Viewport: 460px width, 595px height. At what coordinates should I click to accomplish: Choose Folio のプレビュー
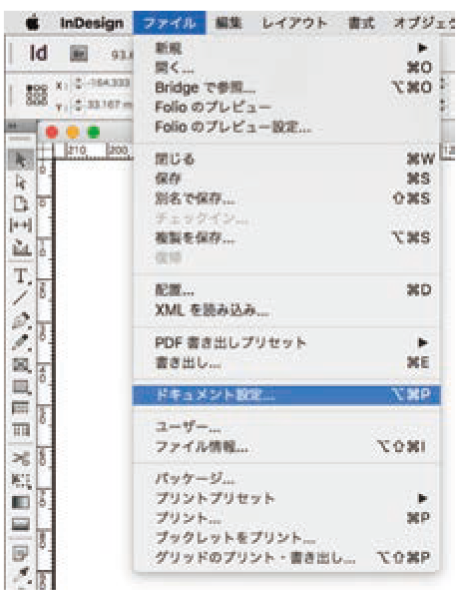pos(286,107)
